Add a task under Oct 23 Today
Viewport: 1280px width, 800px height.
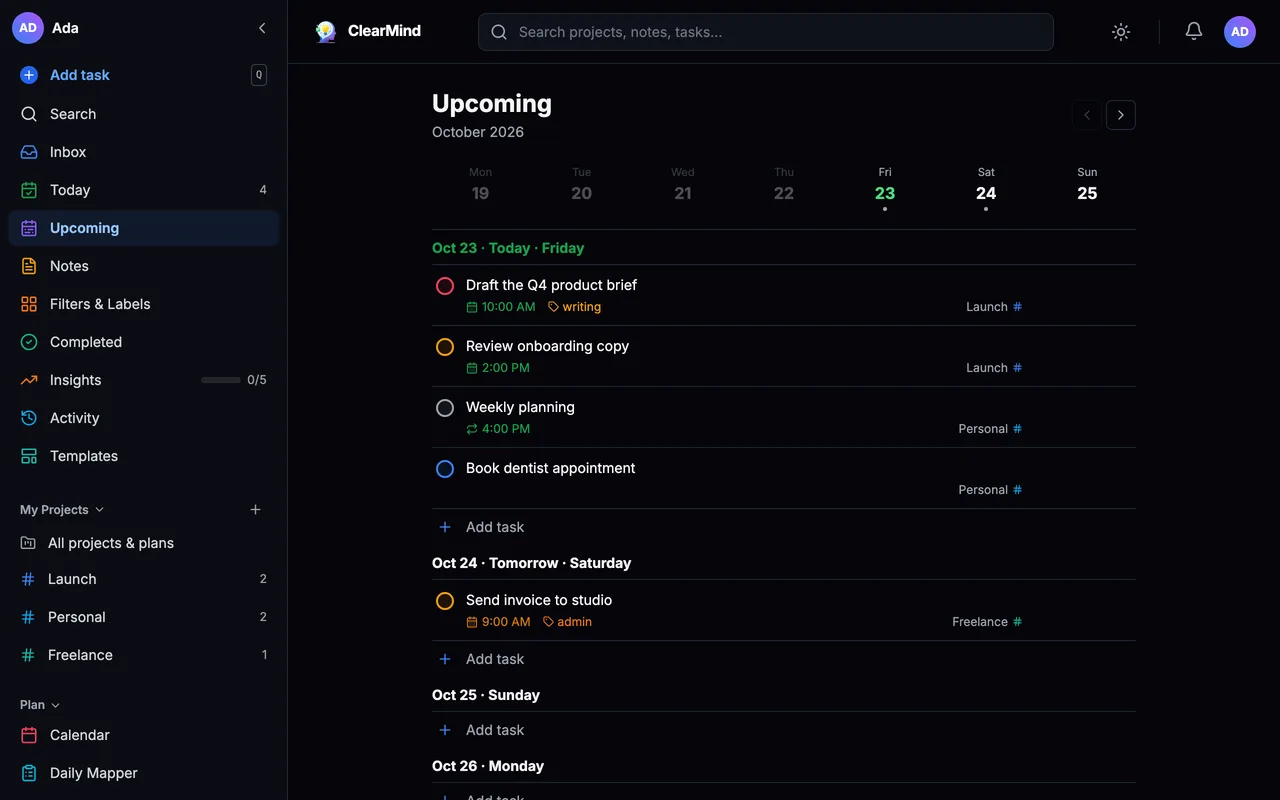(x=784, y=527)
